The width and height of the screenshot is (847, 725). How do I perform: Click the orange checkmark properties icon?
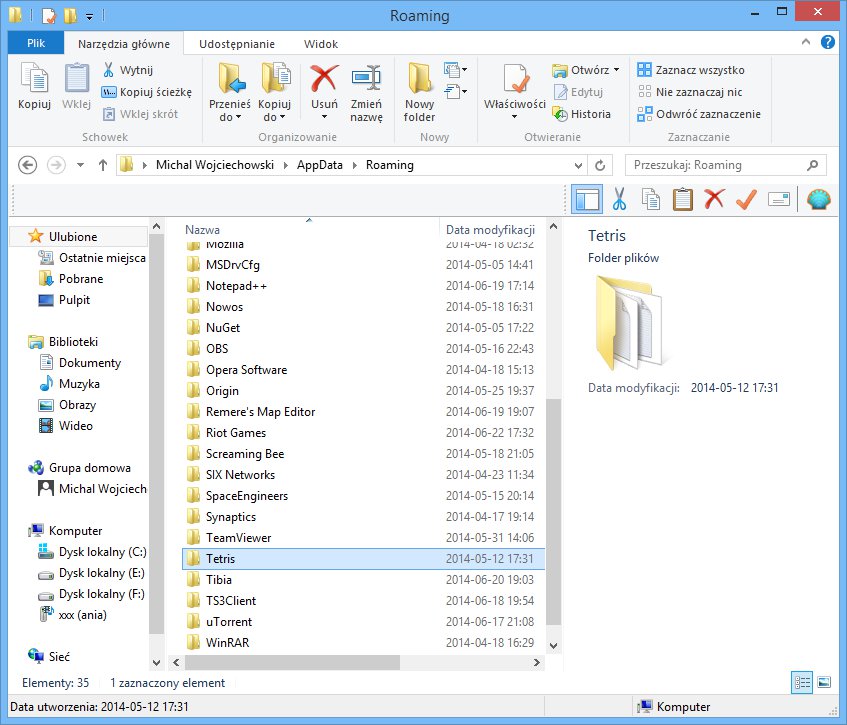tap(746, 199)
